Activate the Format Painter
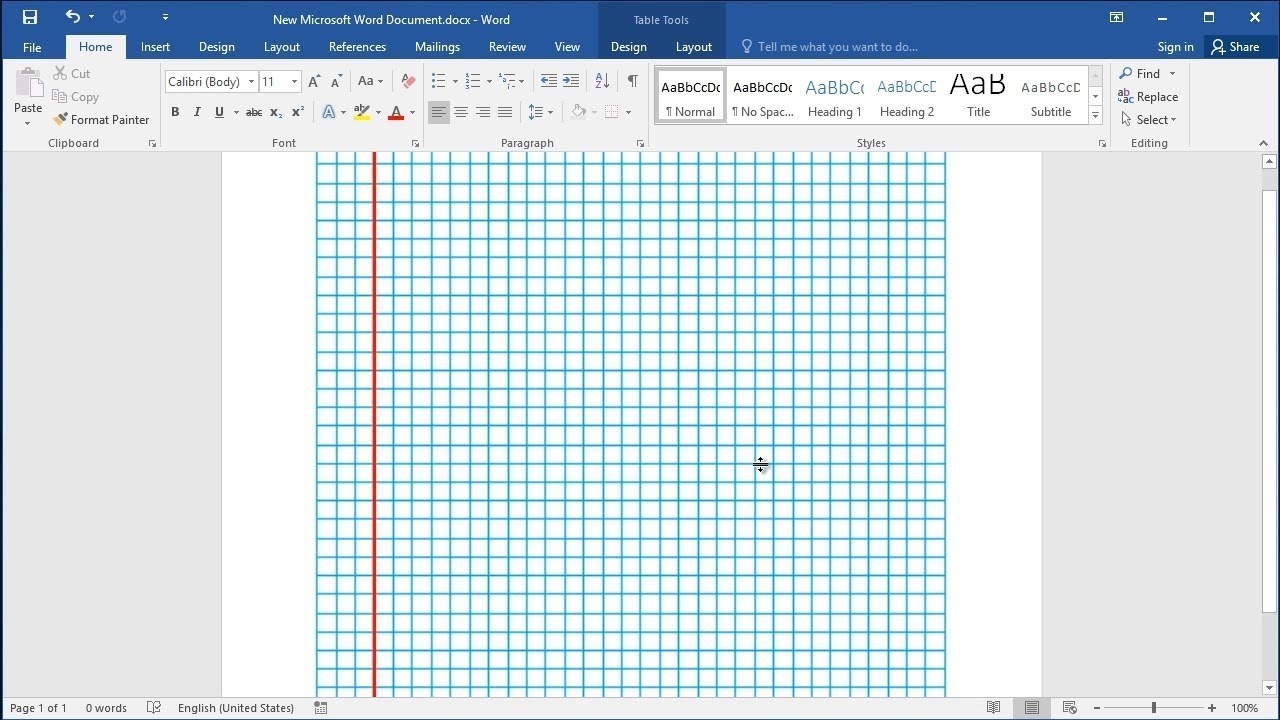The height and width of the screenshot is (720, 1280). pos(101,120)
